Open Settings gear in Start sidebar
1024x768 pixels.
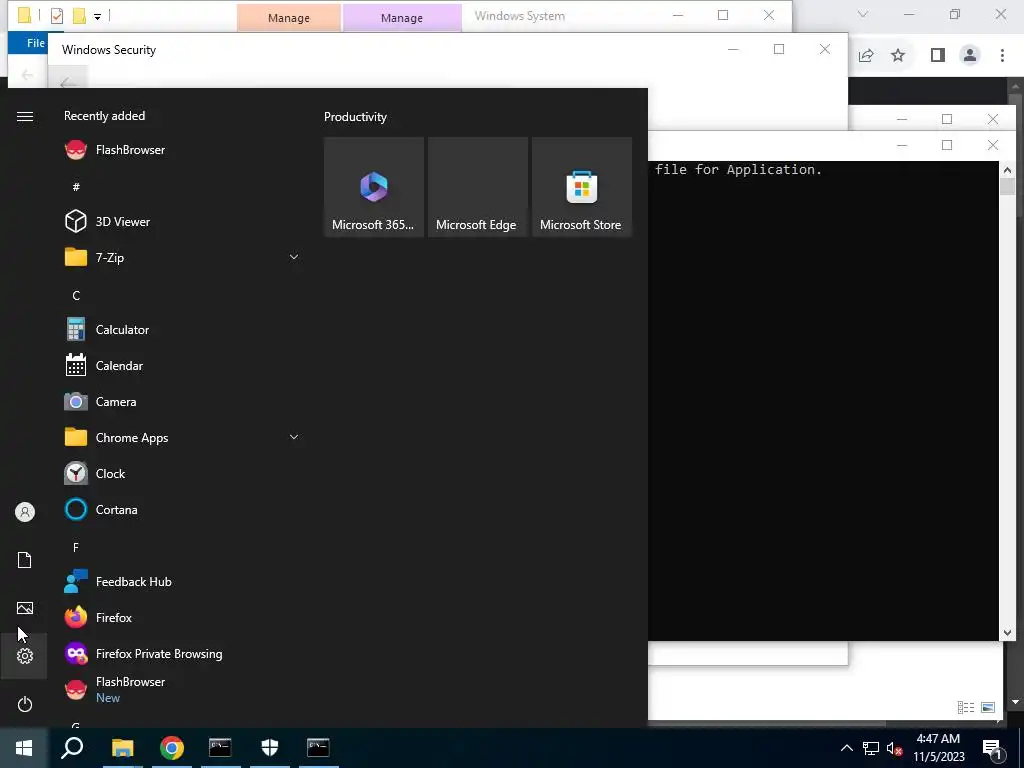[x=25, y=656]
